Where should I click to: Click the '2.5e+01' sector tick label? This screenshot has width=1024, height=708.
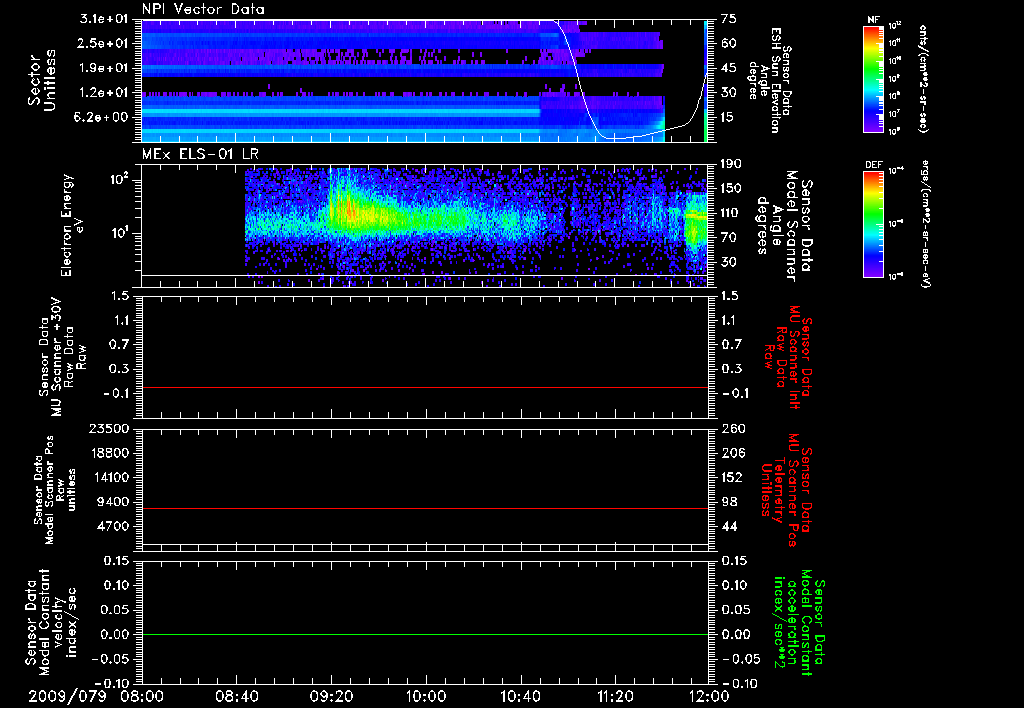(x=104, y=43)
